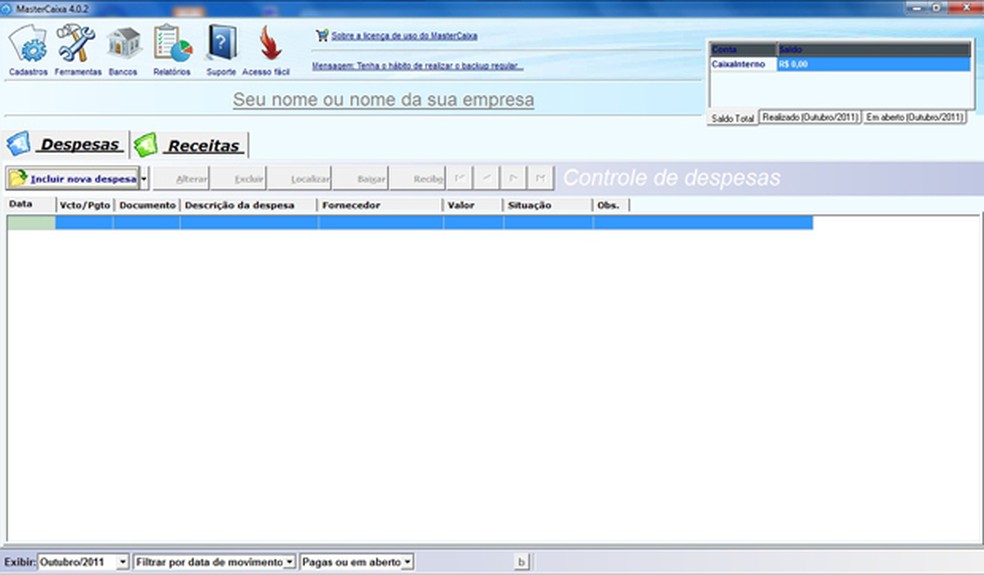The image size is (984, 575).
Task: Select the Realizado (Outubro/2011) tab
Action: [x=810, y=117]
